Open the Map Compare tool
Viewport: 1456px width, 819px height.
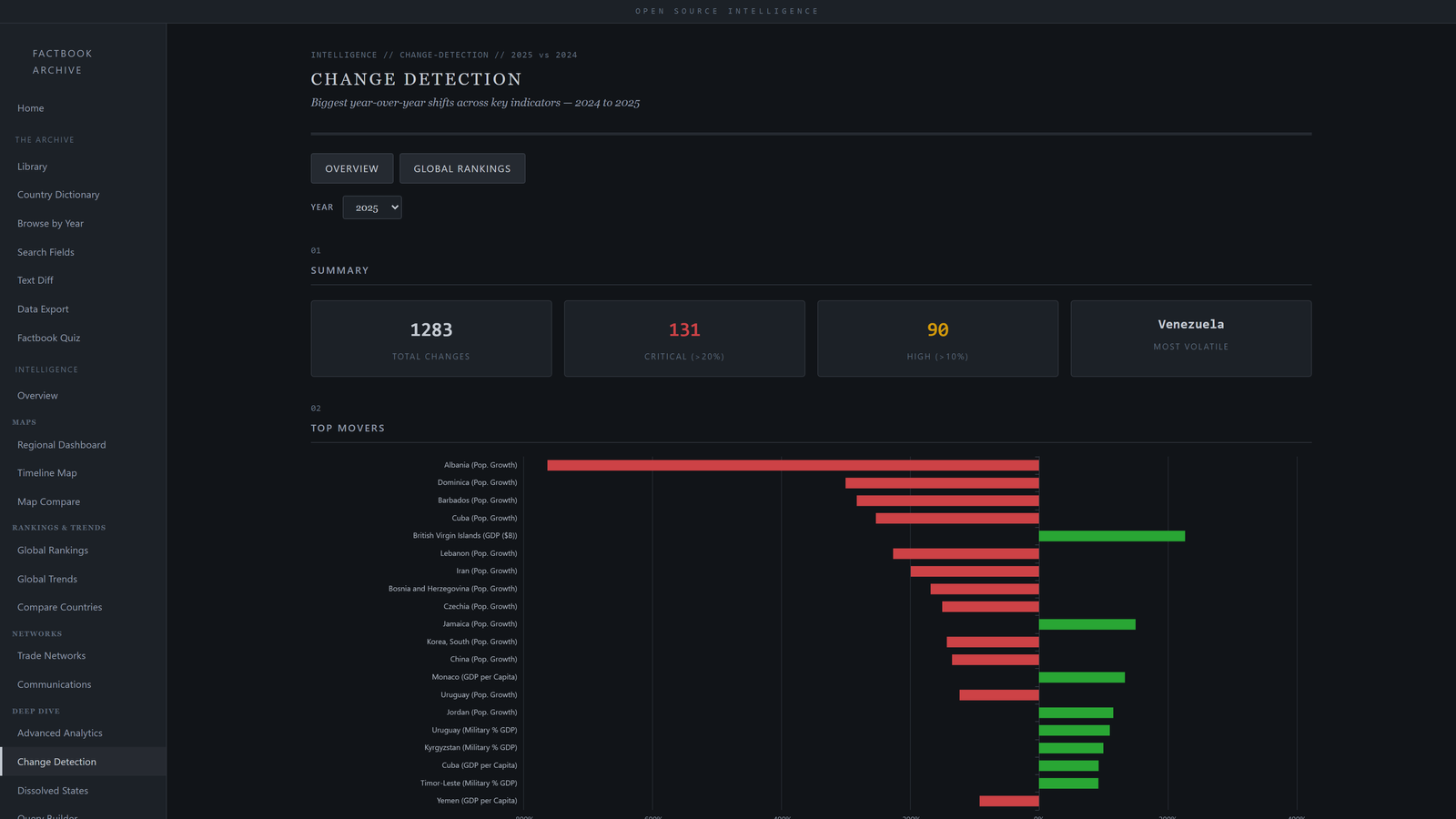pos(48,501)
